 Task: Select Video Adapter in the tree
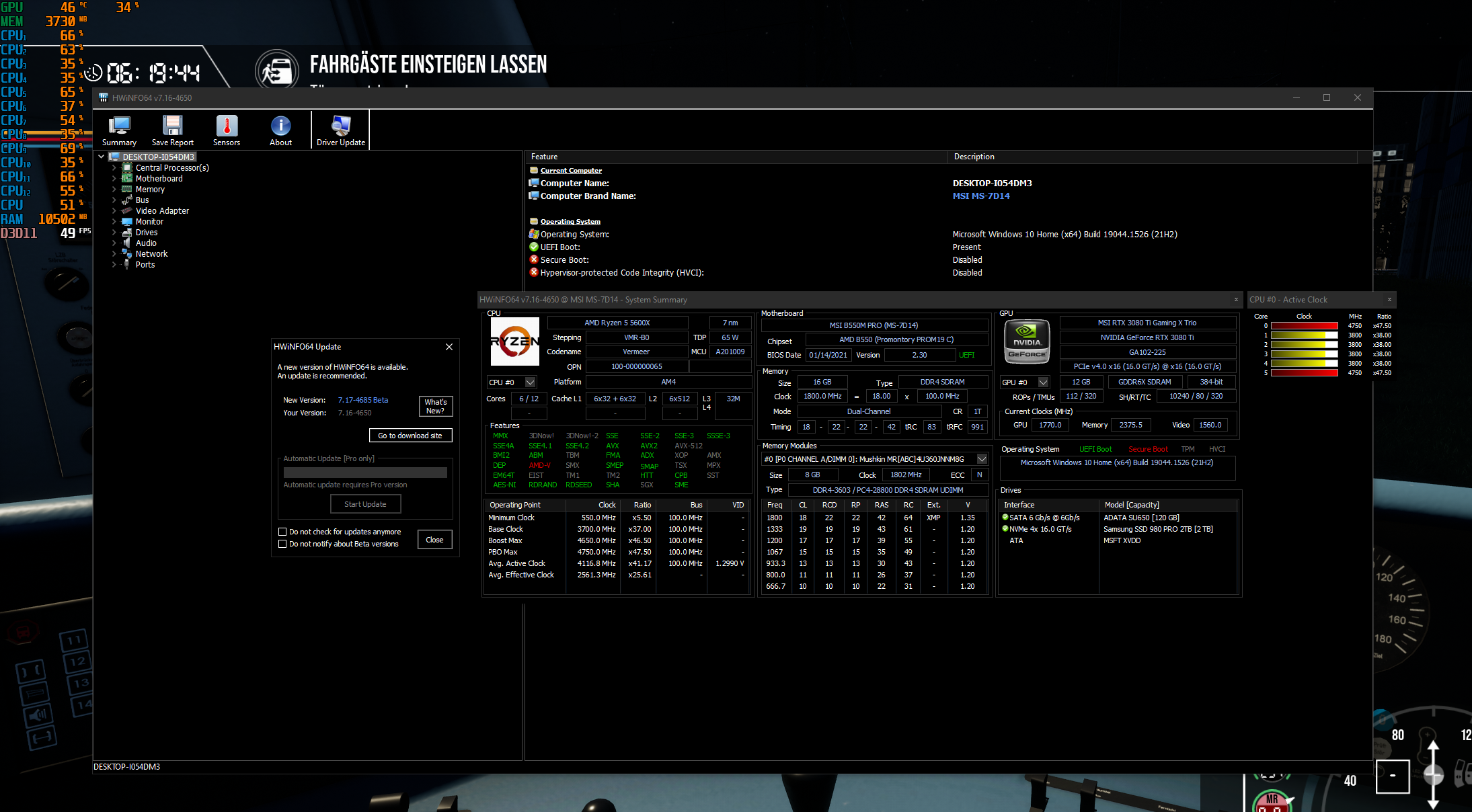pos(162,211)
